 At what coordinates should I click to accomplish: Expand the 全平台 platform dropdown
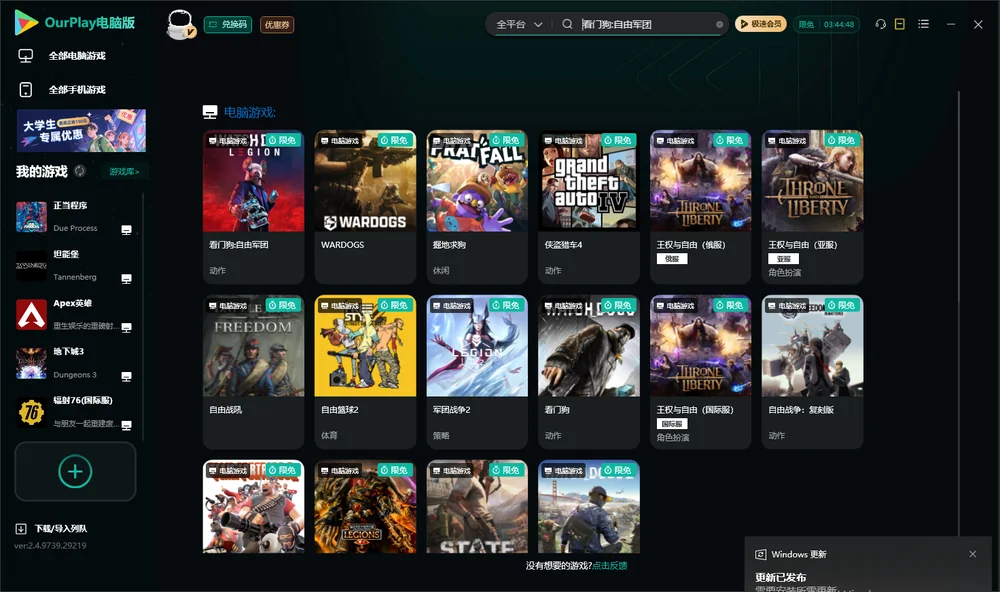519,24
